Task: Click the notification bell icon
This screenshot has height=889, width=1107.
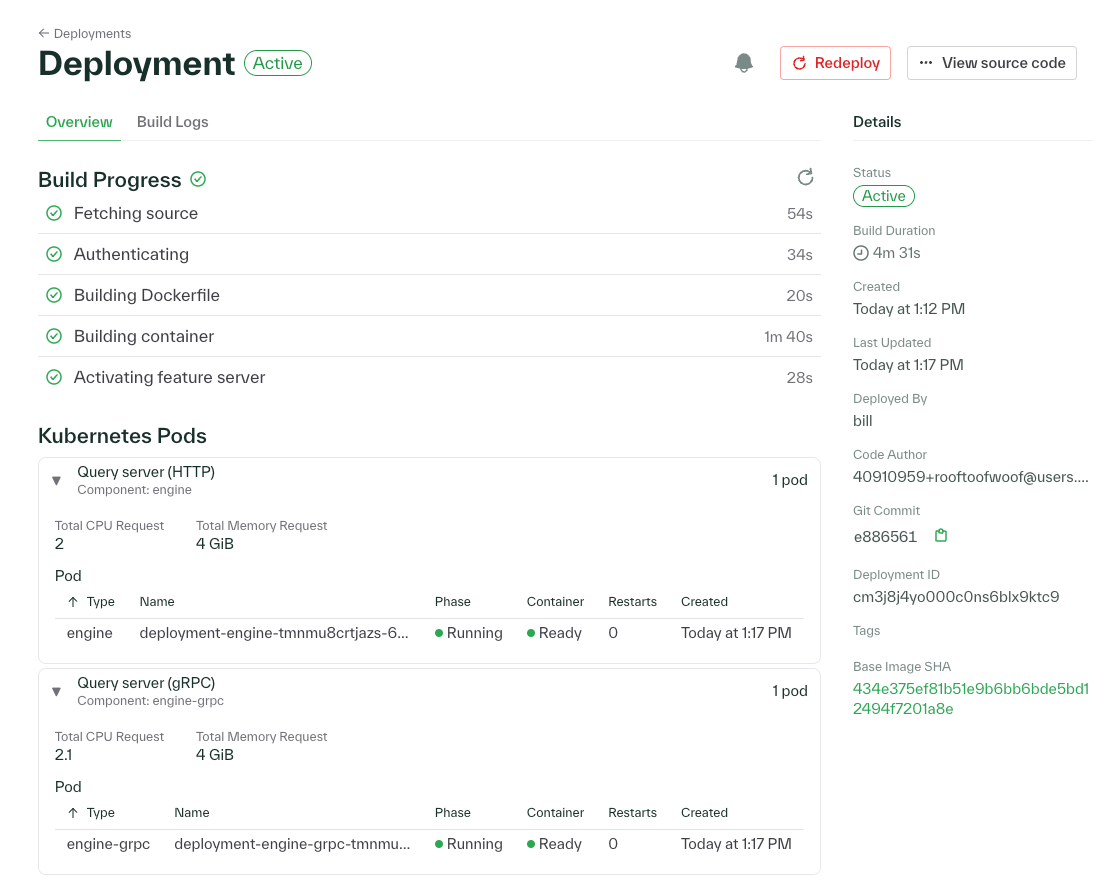Action: pos(744,62)
